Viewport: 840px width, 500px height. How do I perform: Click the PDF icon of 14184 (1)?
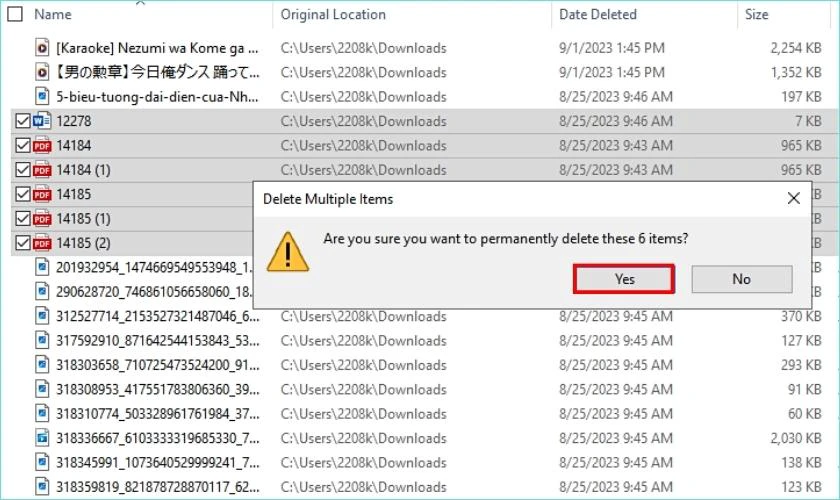coord(42,170)
